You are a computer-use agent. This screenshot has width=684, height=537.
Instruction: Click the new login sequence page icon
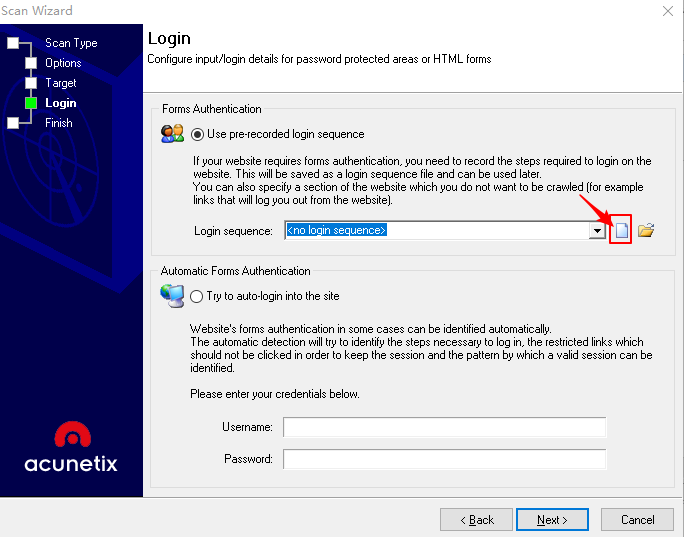coord(621,231)
